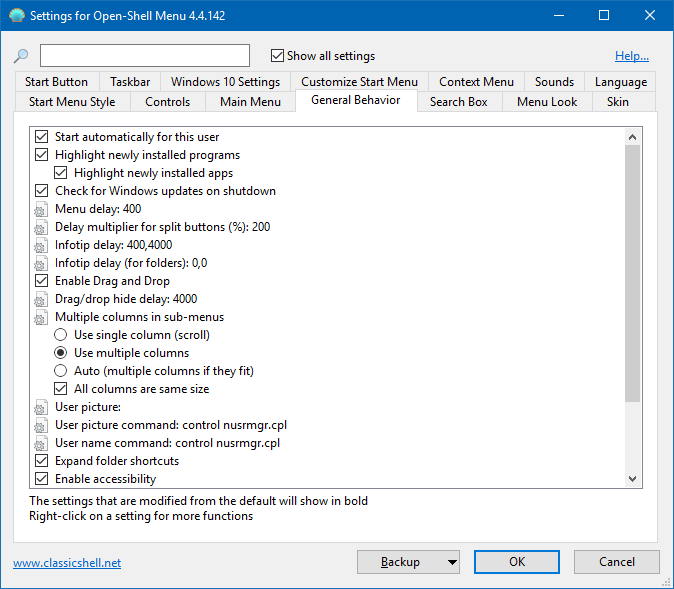
Task: Click the search magnifier icon
Action: point(22,56)
